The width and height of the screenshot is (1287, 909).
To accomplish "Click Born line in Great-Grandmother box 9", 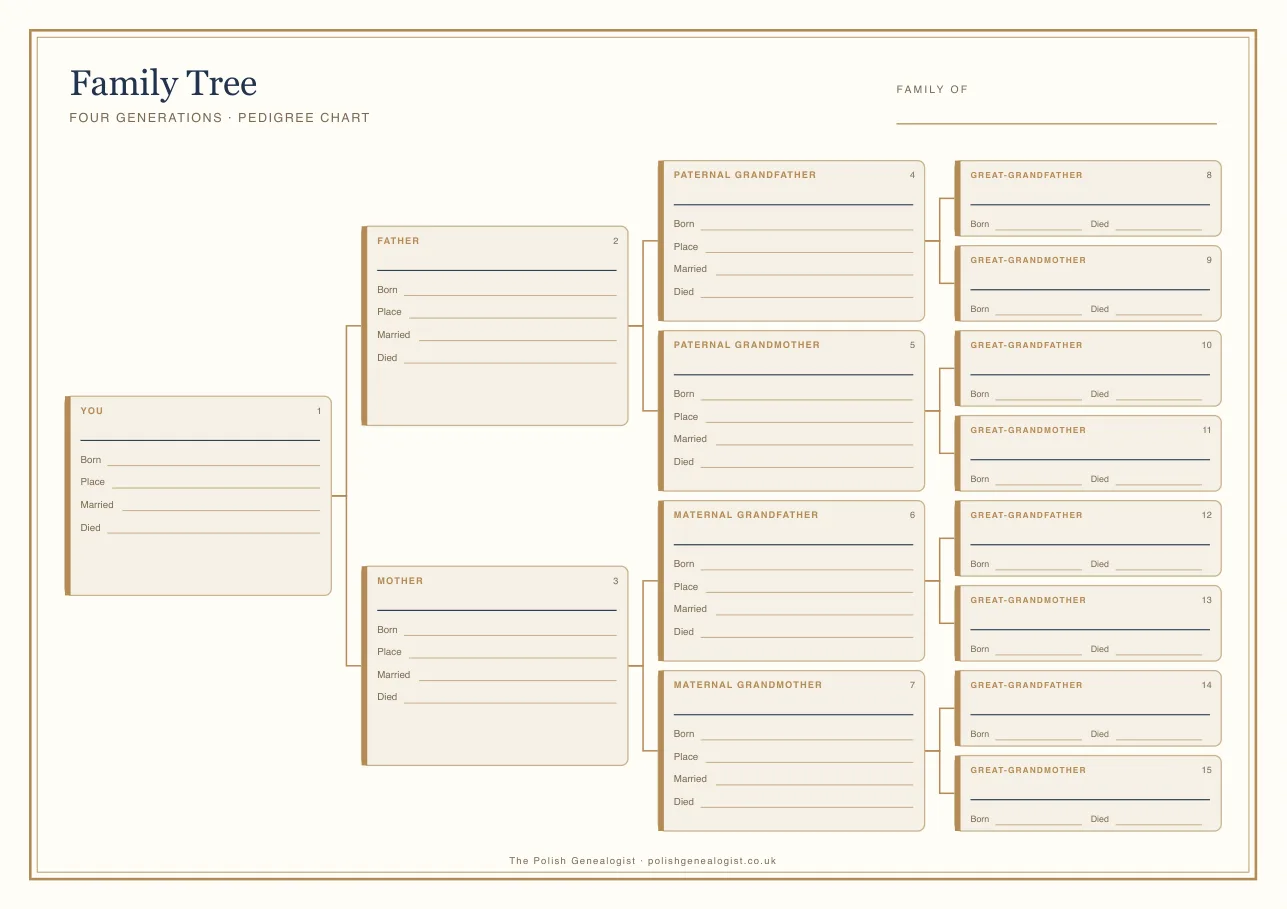I will [x=1038, y=315].
